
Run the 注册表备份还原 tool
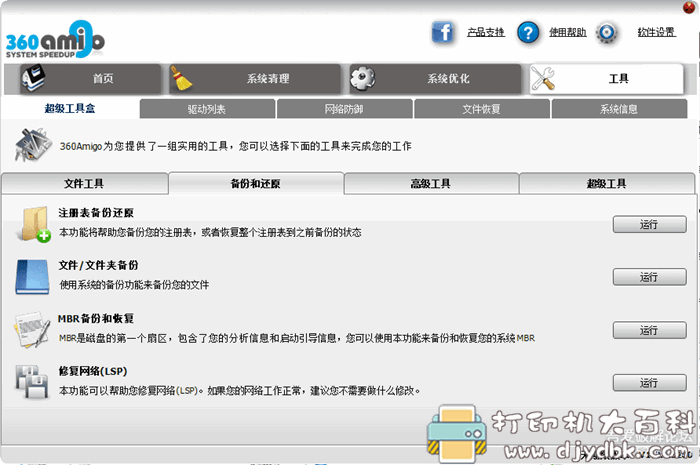[650, 224]
